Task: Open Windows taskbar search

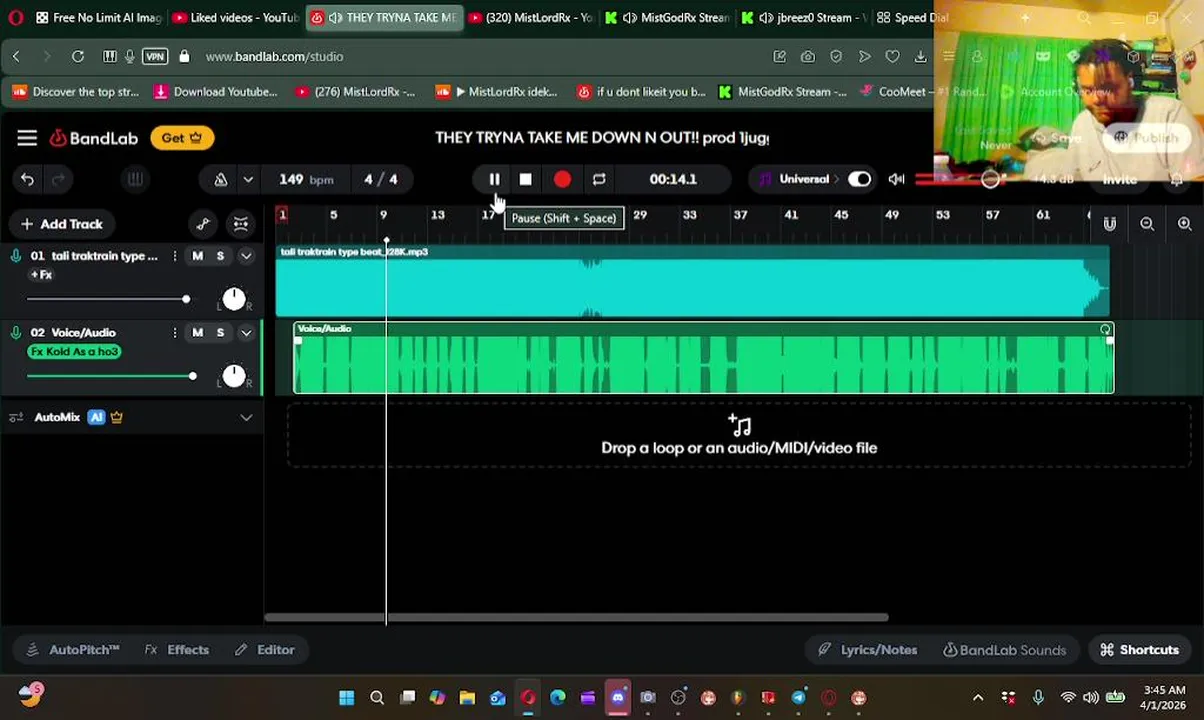Action: click(x=377, y=697)
